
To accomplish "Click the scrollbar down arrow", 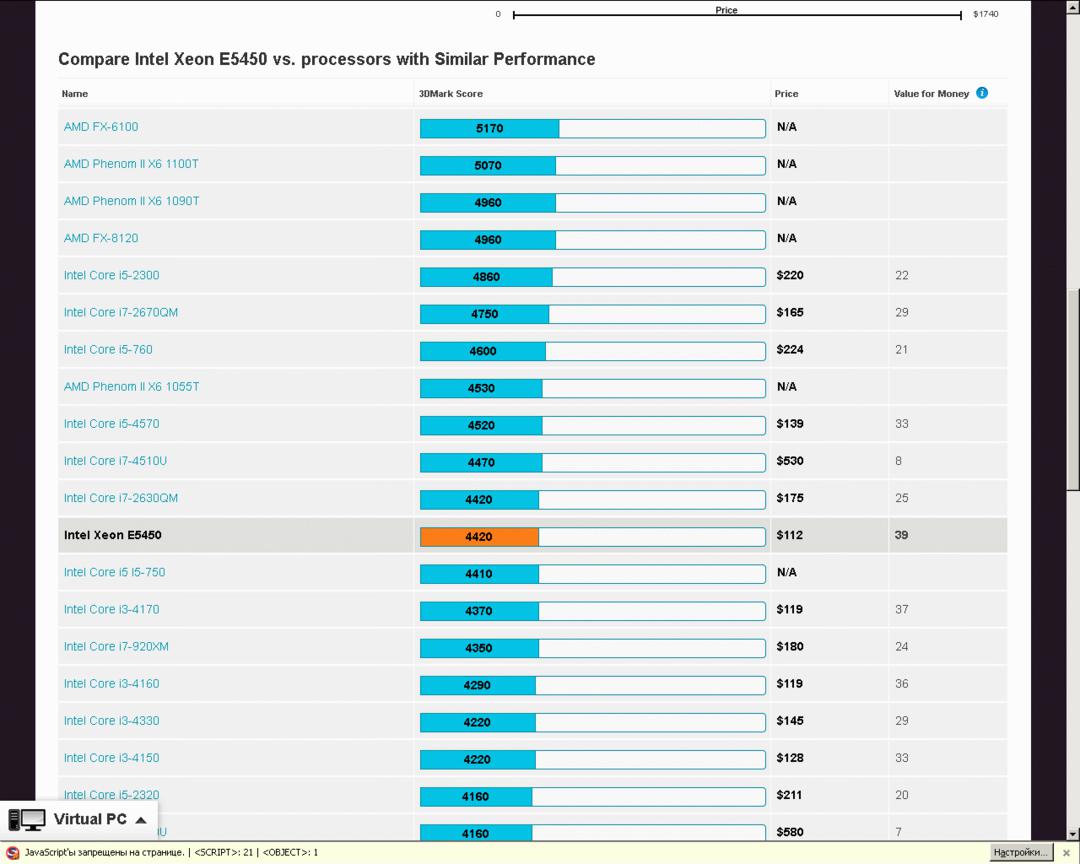I will [1072, 833].
